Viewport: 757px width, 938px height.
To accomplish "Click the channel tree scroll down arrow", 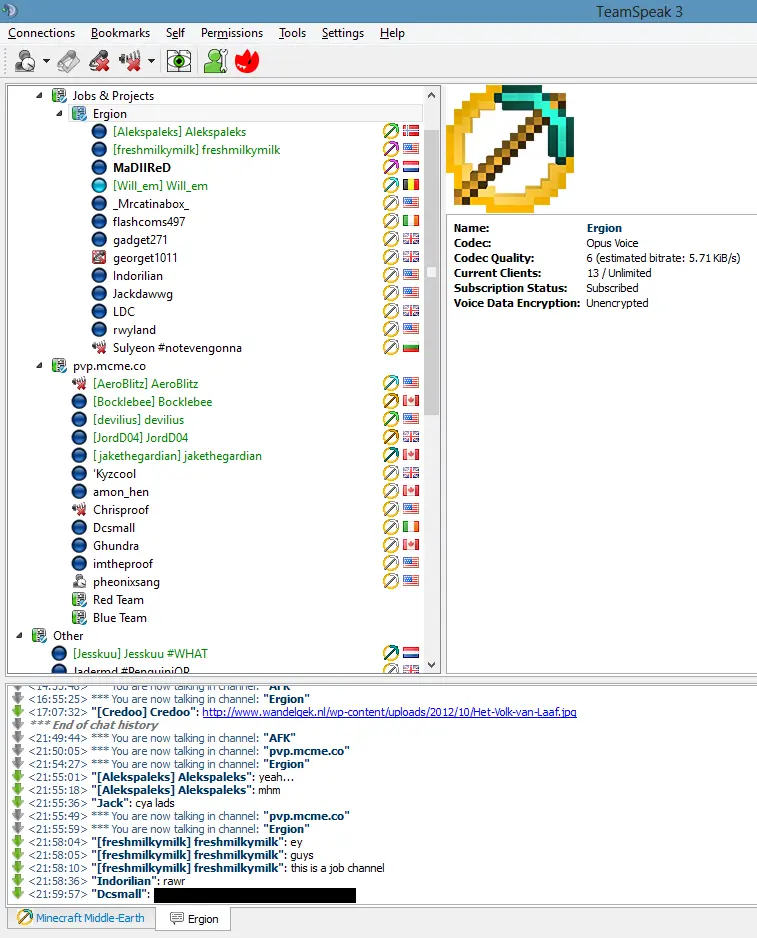I will [x=431, y=665].
